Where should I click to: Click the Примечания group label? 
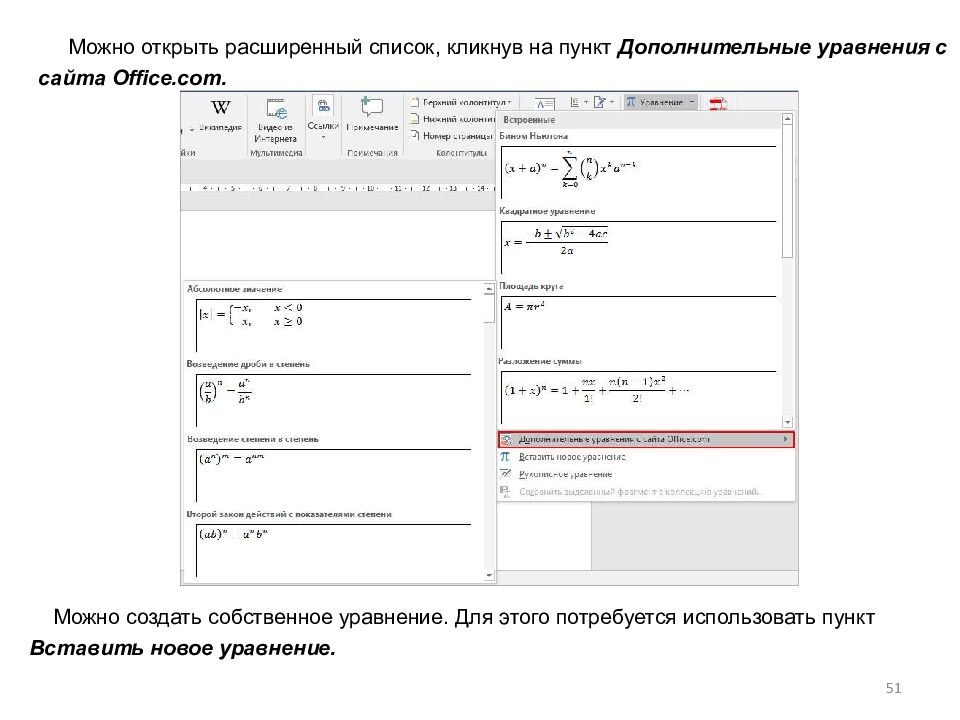(x=372, y=152)
